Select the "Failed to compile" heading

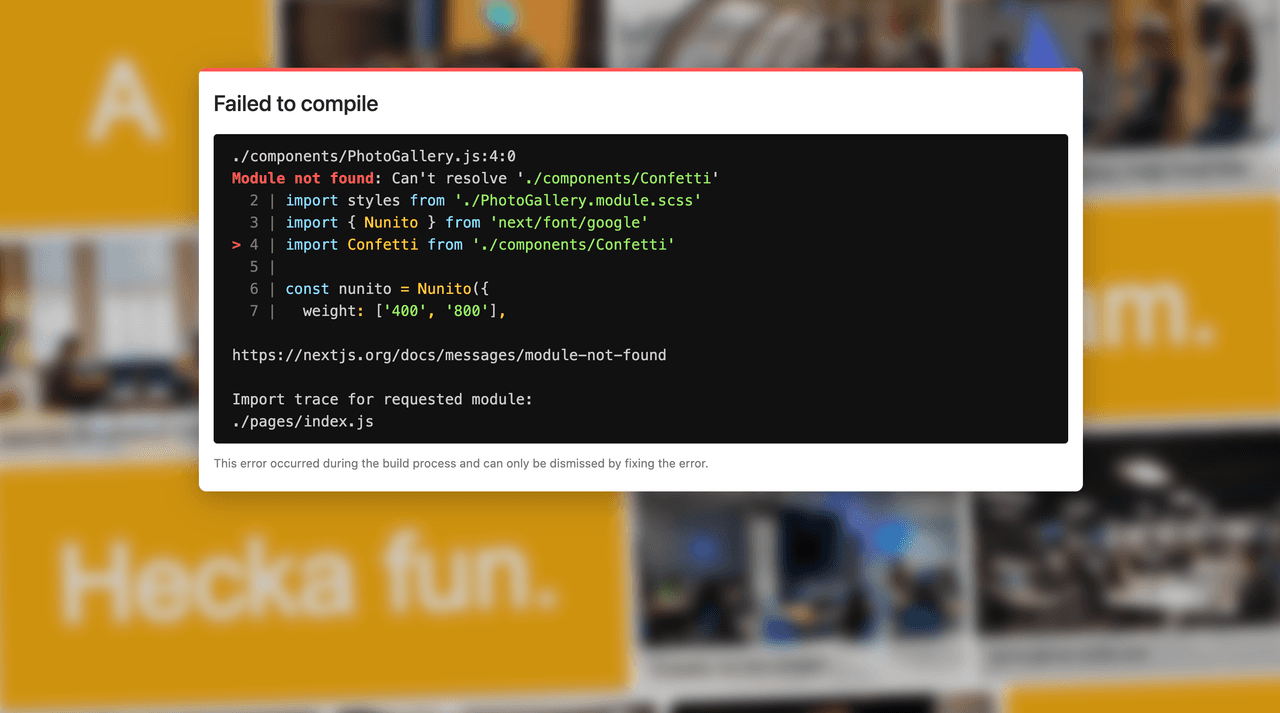pos(296,104)
